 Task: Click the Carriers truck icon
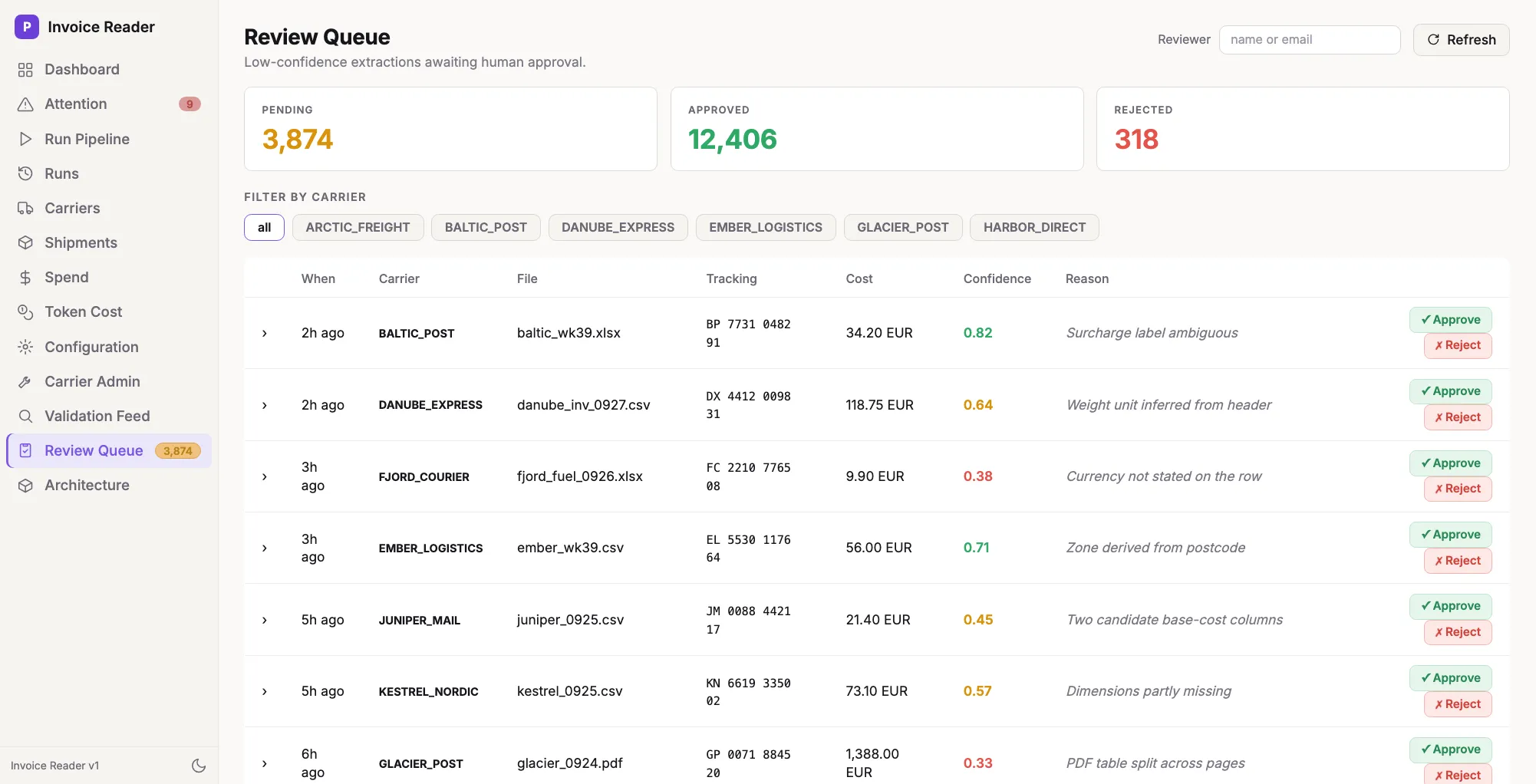[25, 208]
